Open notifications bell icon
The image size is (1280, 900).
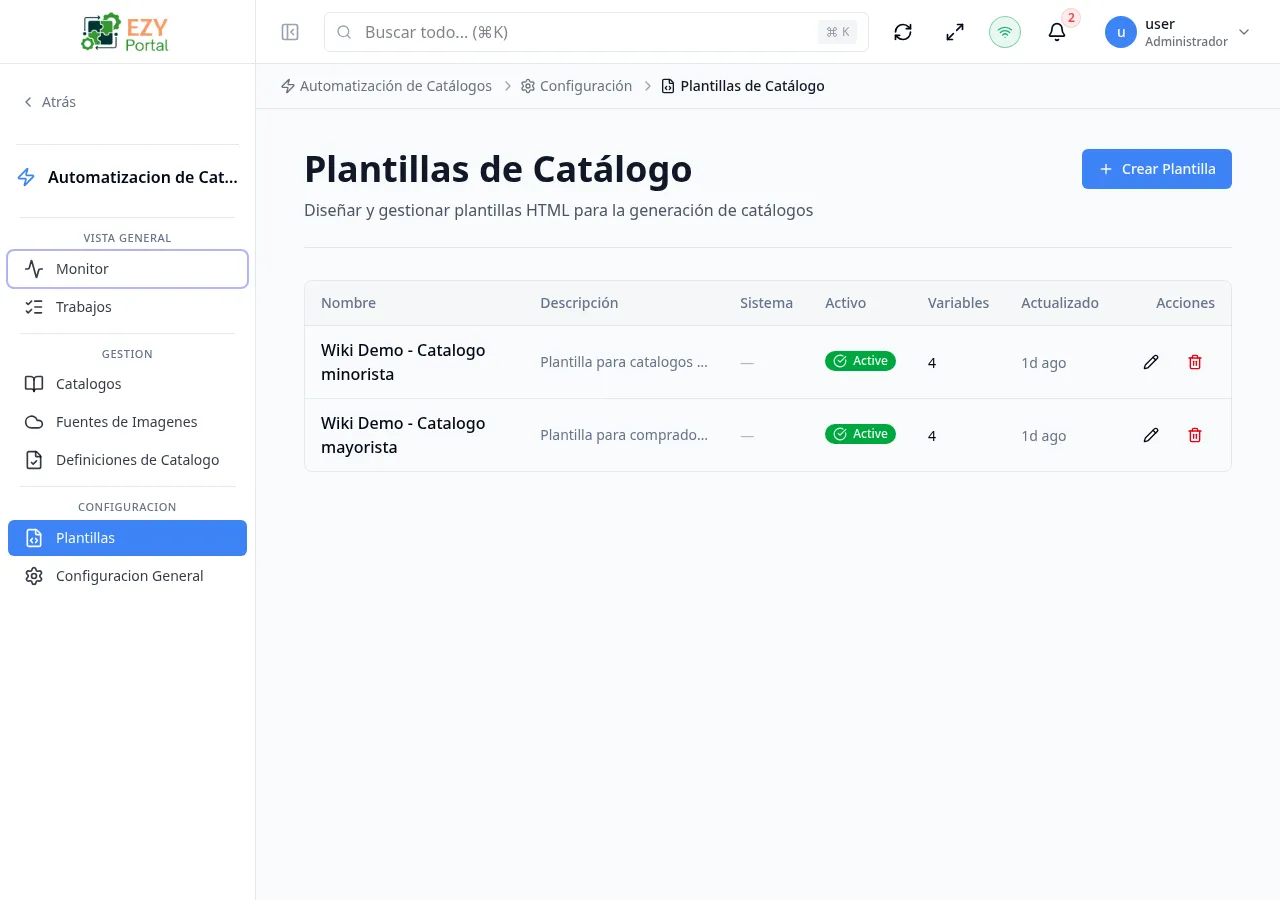click(x=1057, y=32)
